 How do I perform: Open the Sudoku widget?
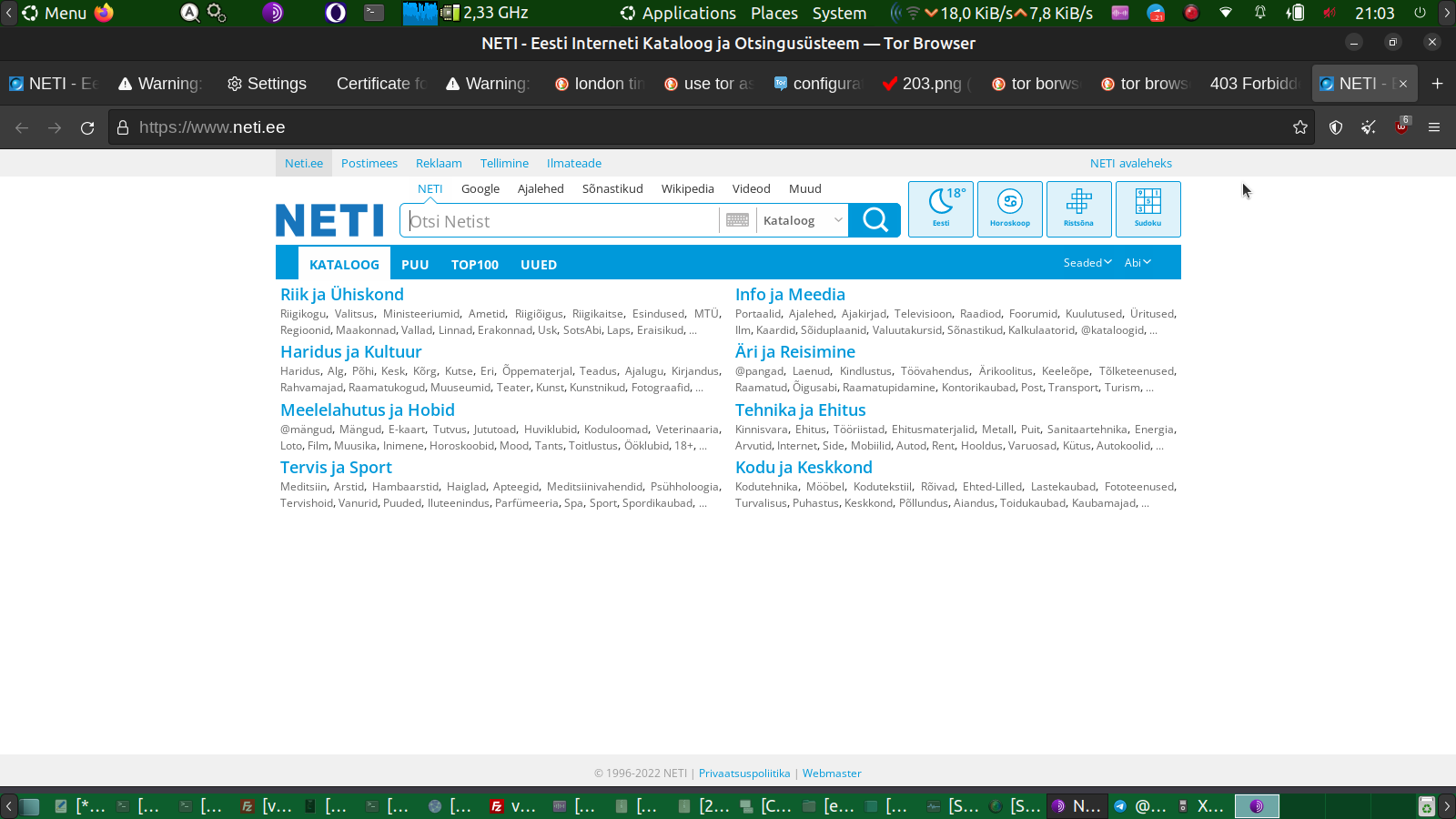click(1148, 209)
